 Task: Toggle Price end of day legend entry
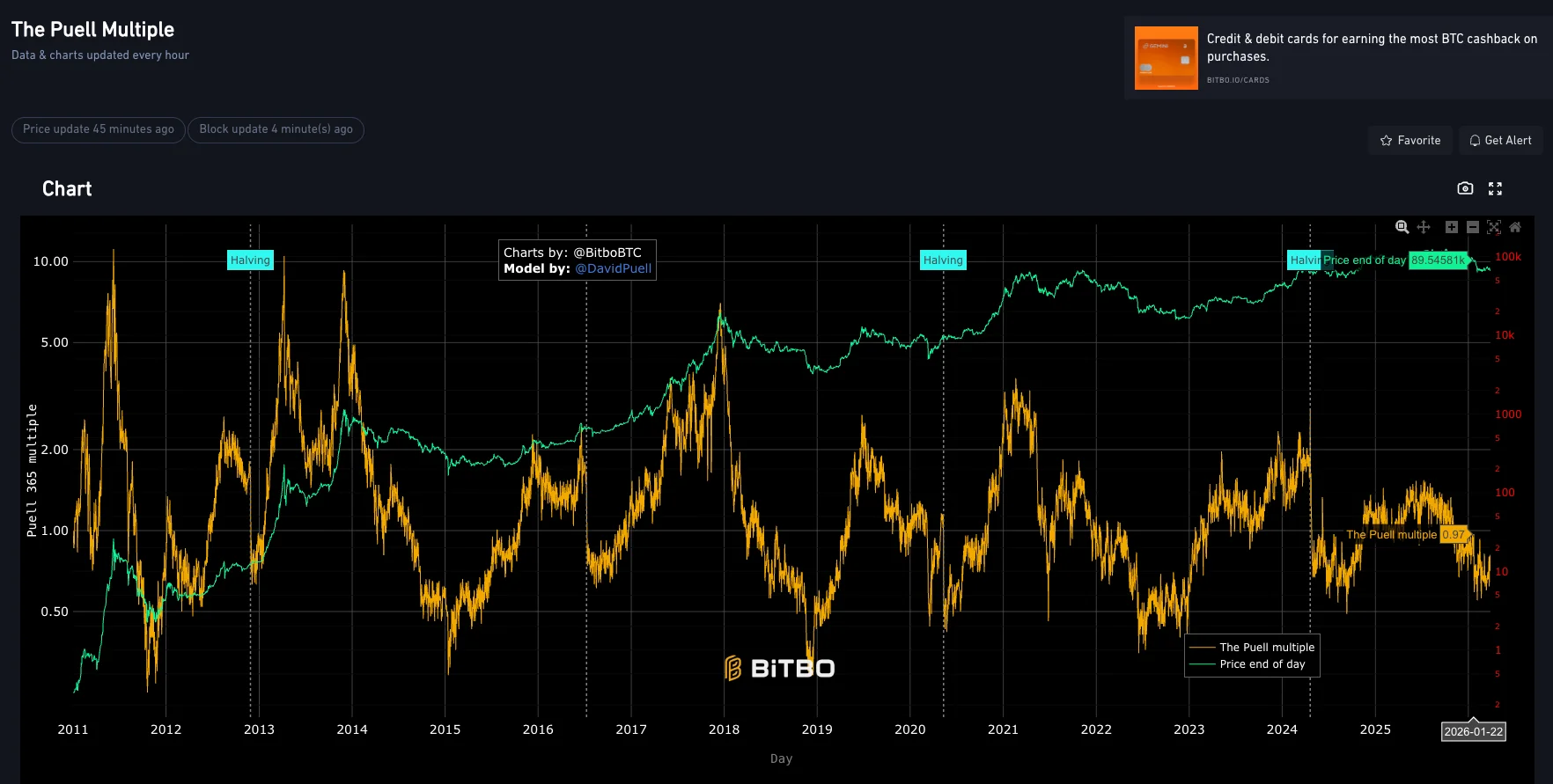1262,664
